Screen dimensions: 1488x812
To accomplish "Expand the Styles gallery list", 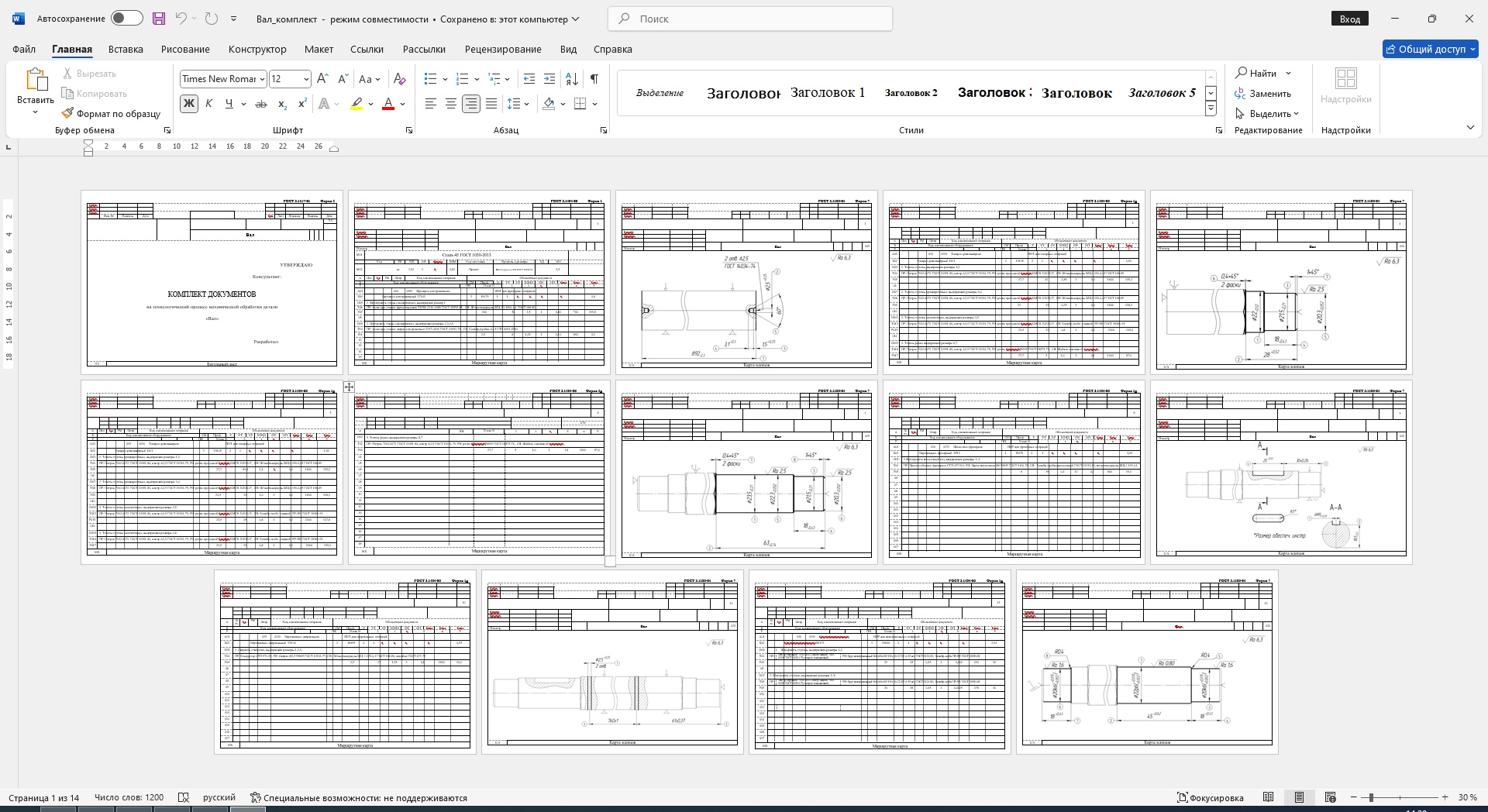I will pos(1211,109).
